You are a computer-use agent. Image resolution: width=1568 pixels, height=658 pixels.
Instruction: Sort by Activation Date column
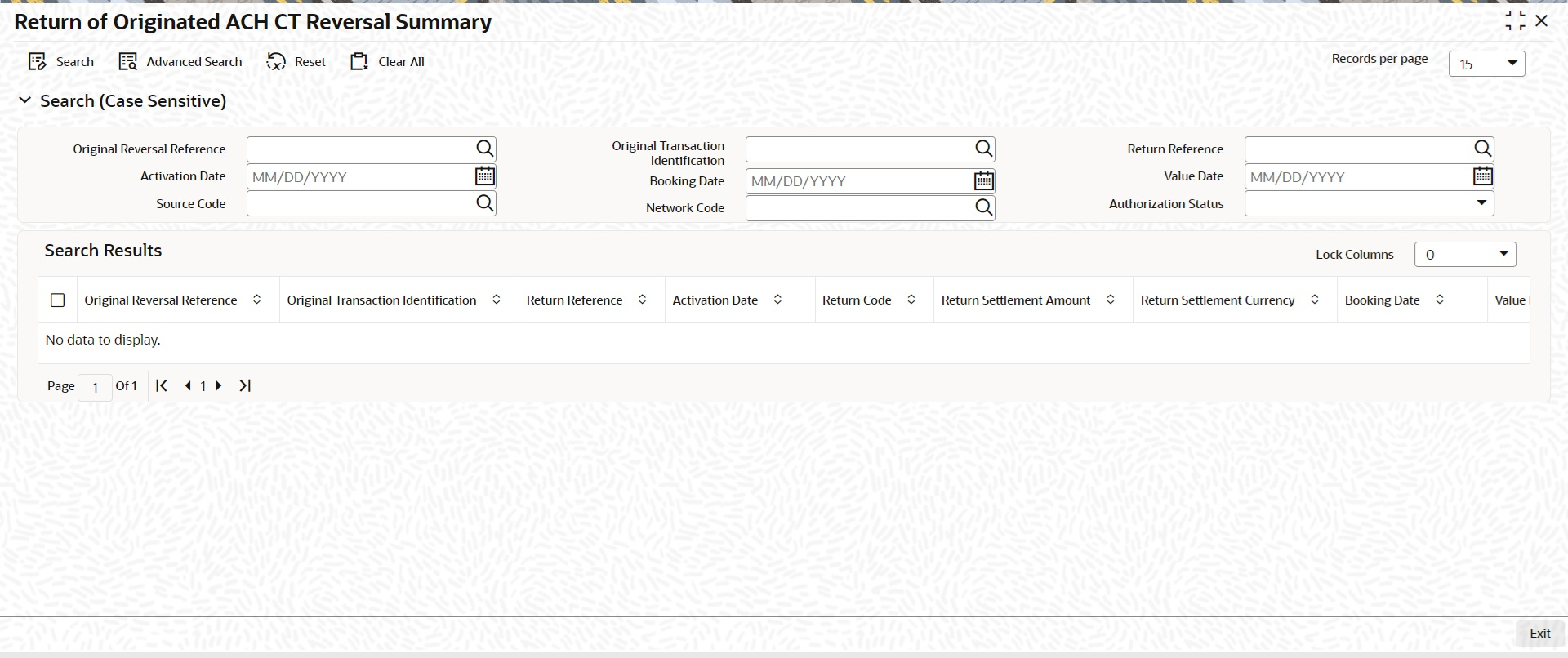coord(778,300)
